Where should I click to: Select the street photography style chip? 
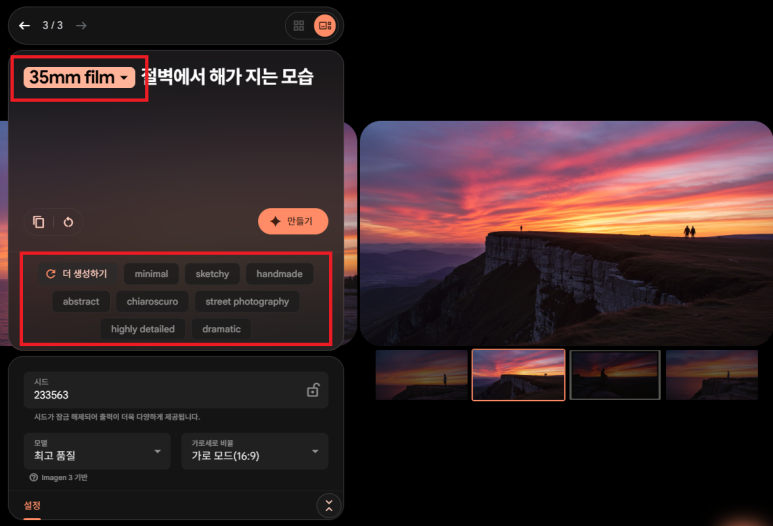pos(247,301)
